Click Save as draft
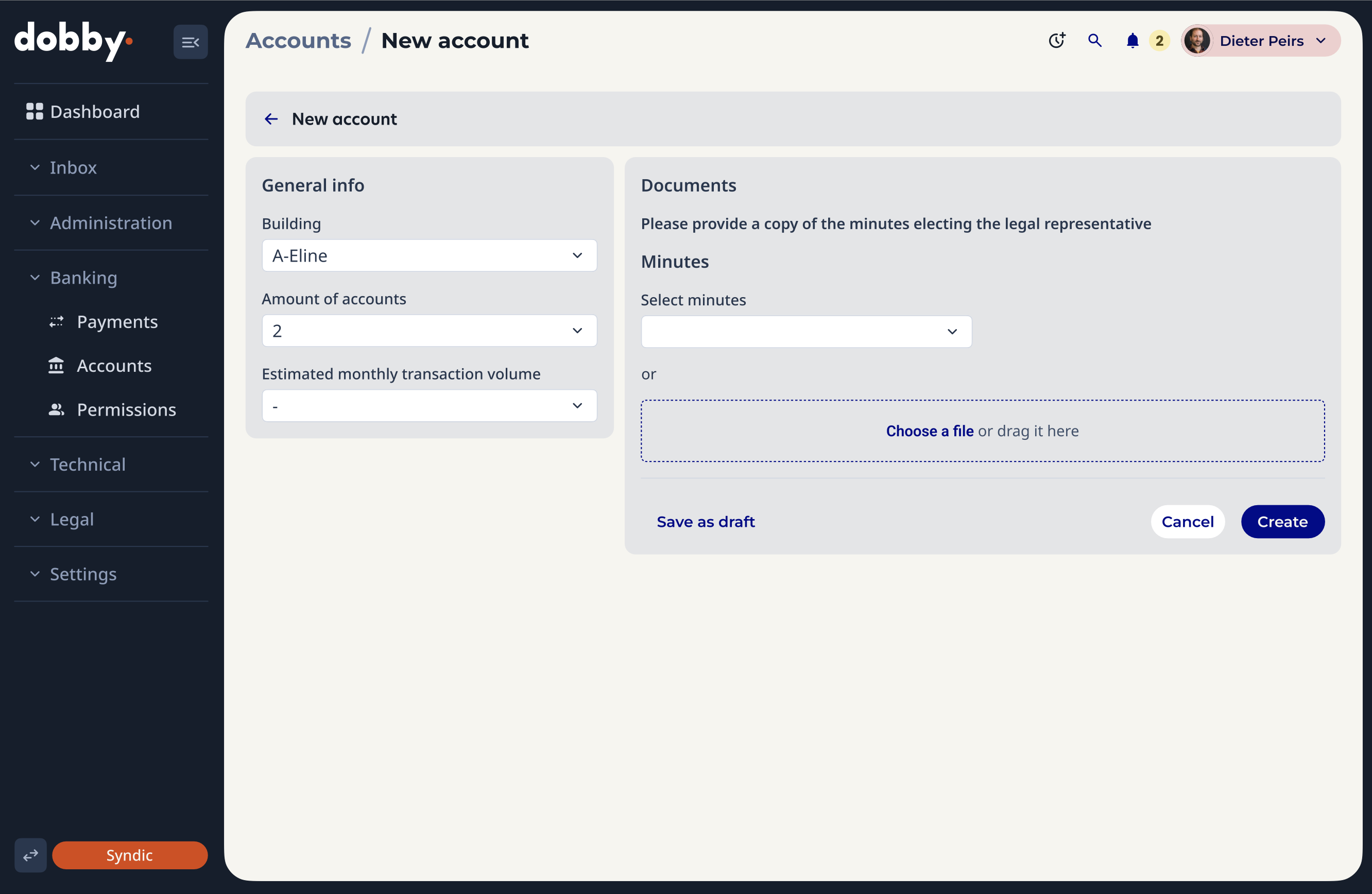The image size is (1372, 894). (x=705, y=522)
